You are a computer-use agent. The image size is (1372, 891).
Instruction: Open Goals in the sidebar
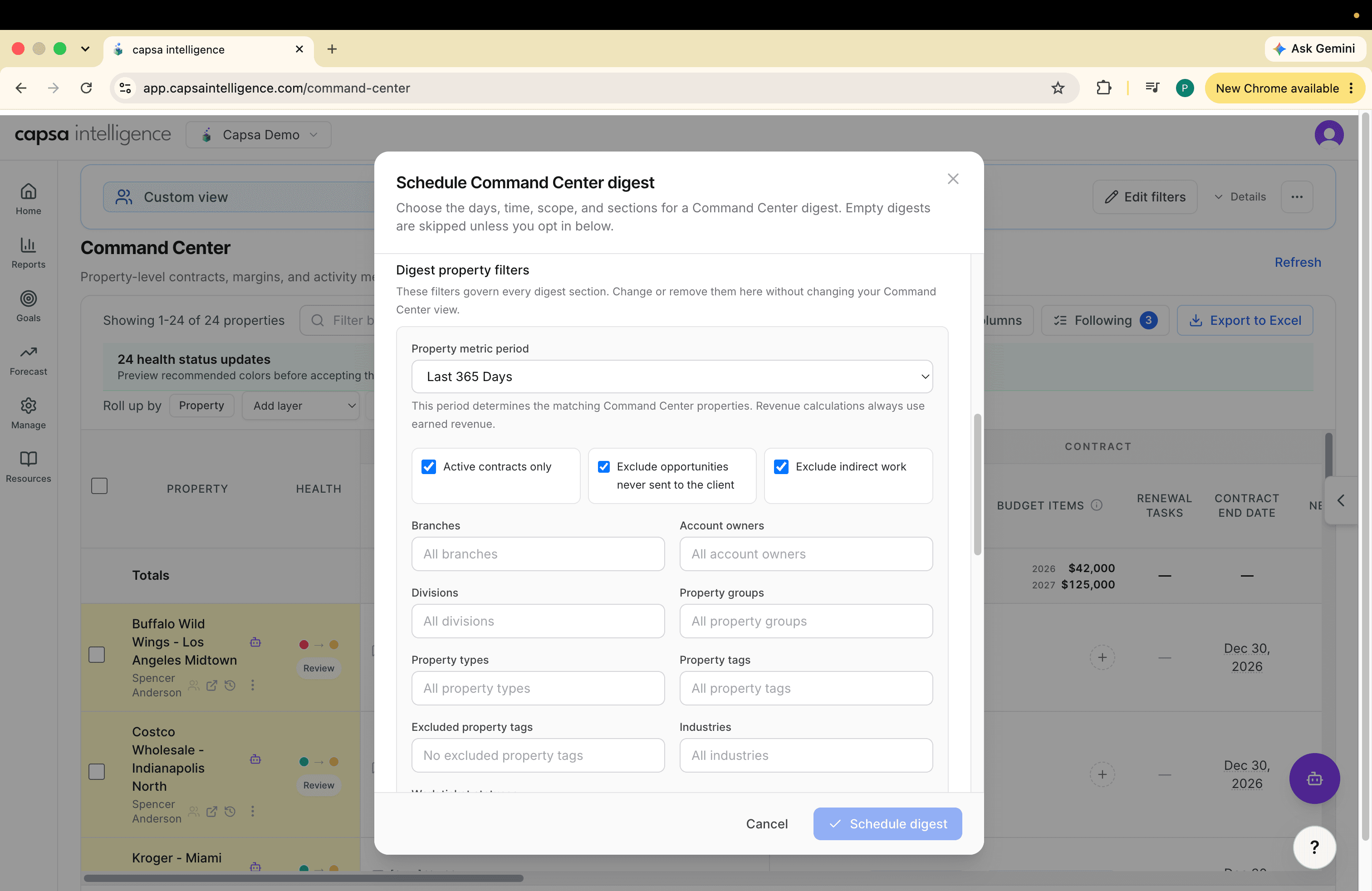[x=28, y=306]
